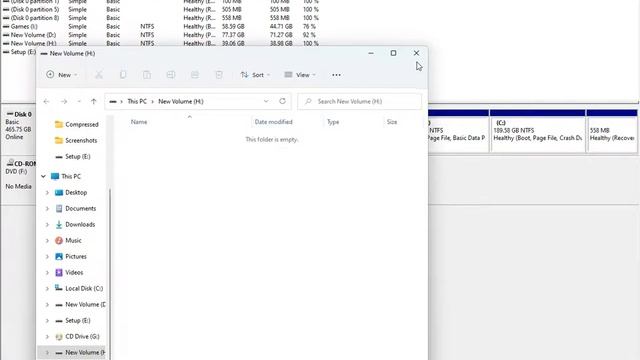Click the Share icon in the toolbar
The image size is (640, 360).
tap(195, 75)
